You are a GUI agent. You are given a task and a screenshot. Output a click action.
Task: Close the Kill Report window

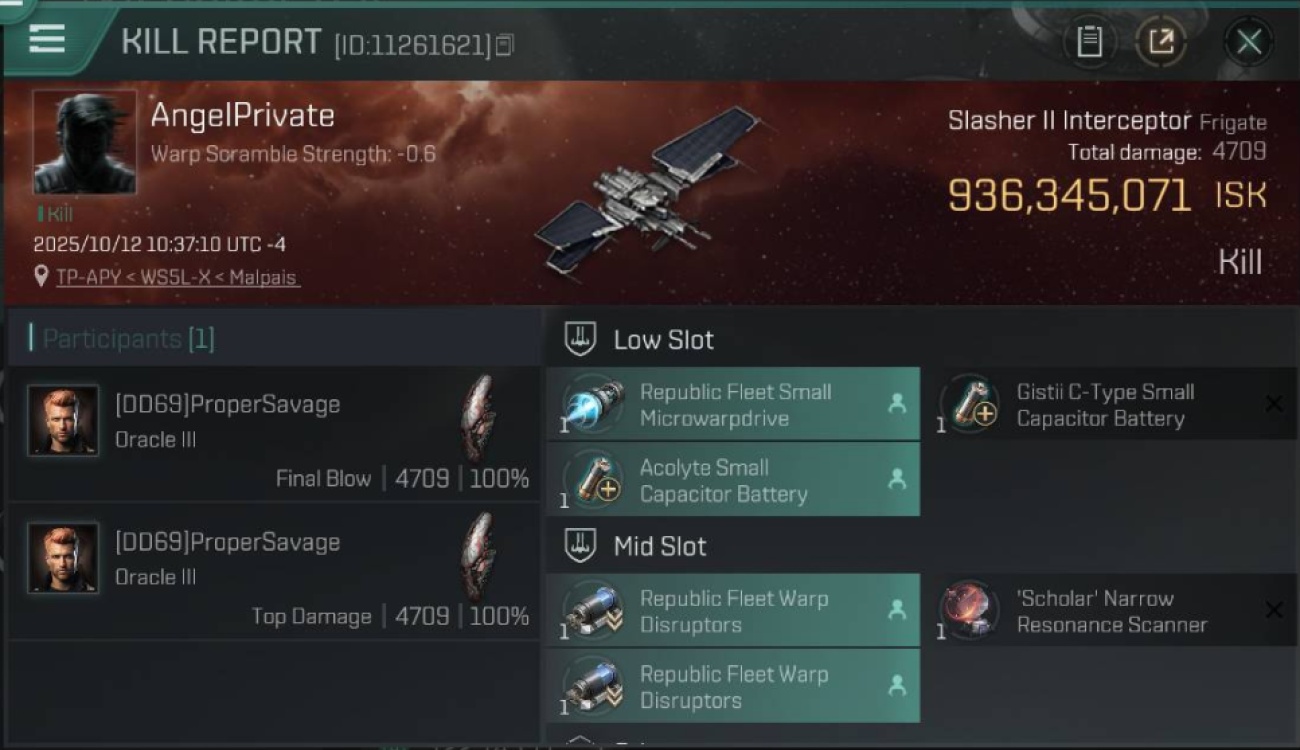coord(1249,42)
